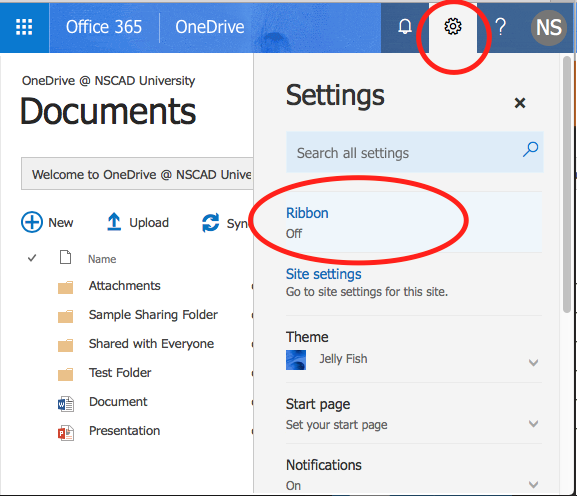
Task: Open the Attachments folder
Action: pyautogui.click(x=124, y=286)
